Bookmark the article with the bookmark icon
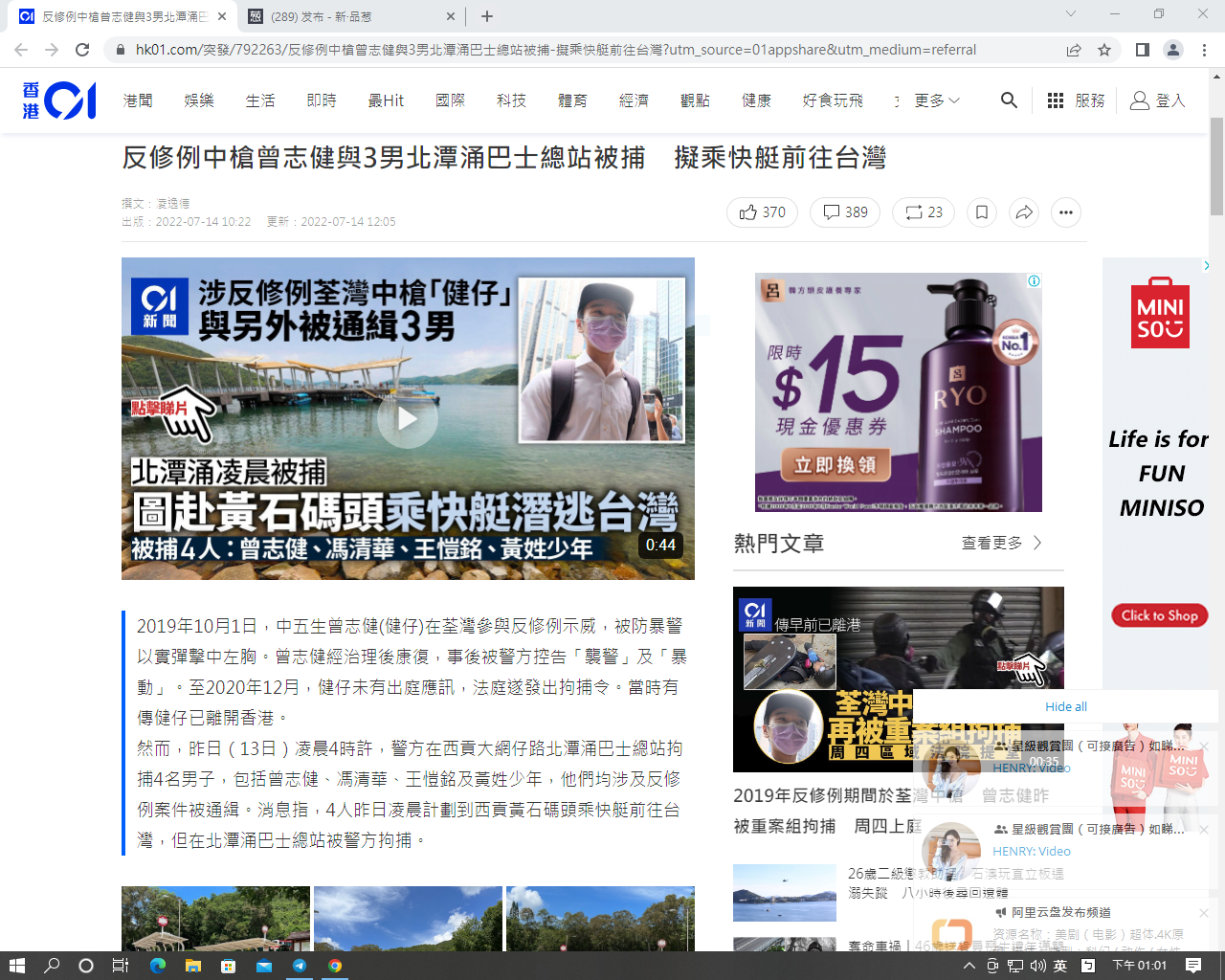 coord(982,212)
